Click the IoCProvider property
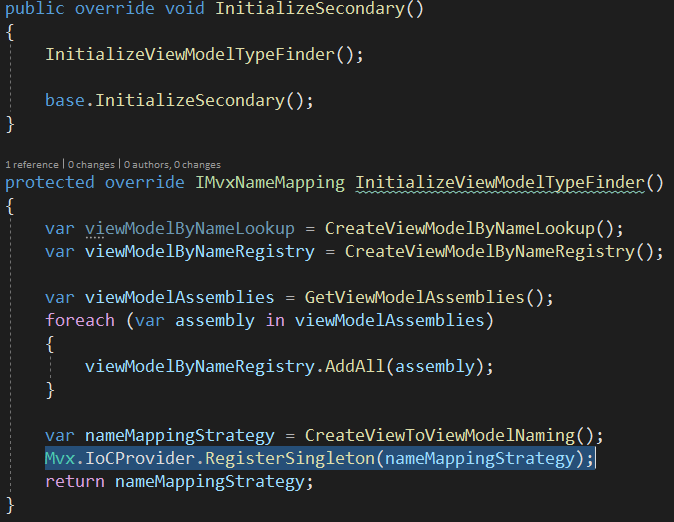The width and height of the screenshot is (674, 522). point(140,458)
